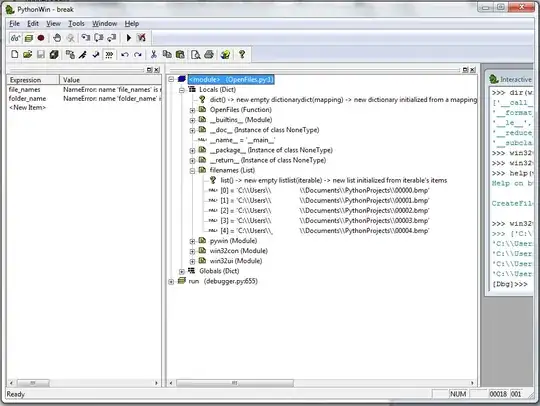540x406 pixels.
Task: Select the folder_name watch expression row
Action: pos(84,98)
